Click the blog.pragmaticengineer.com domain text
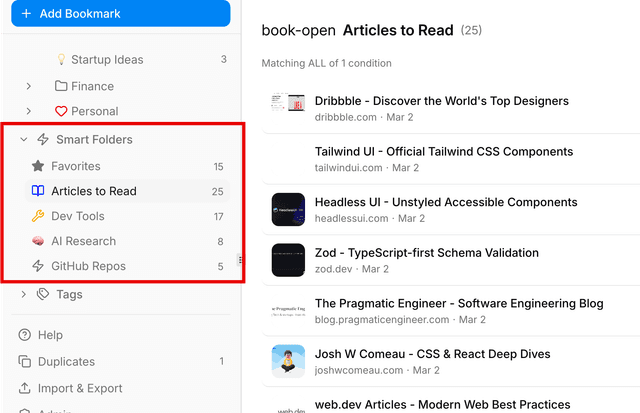The image size is (640, 413). click(382, 320)
